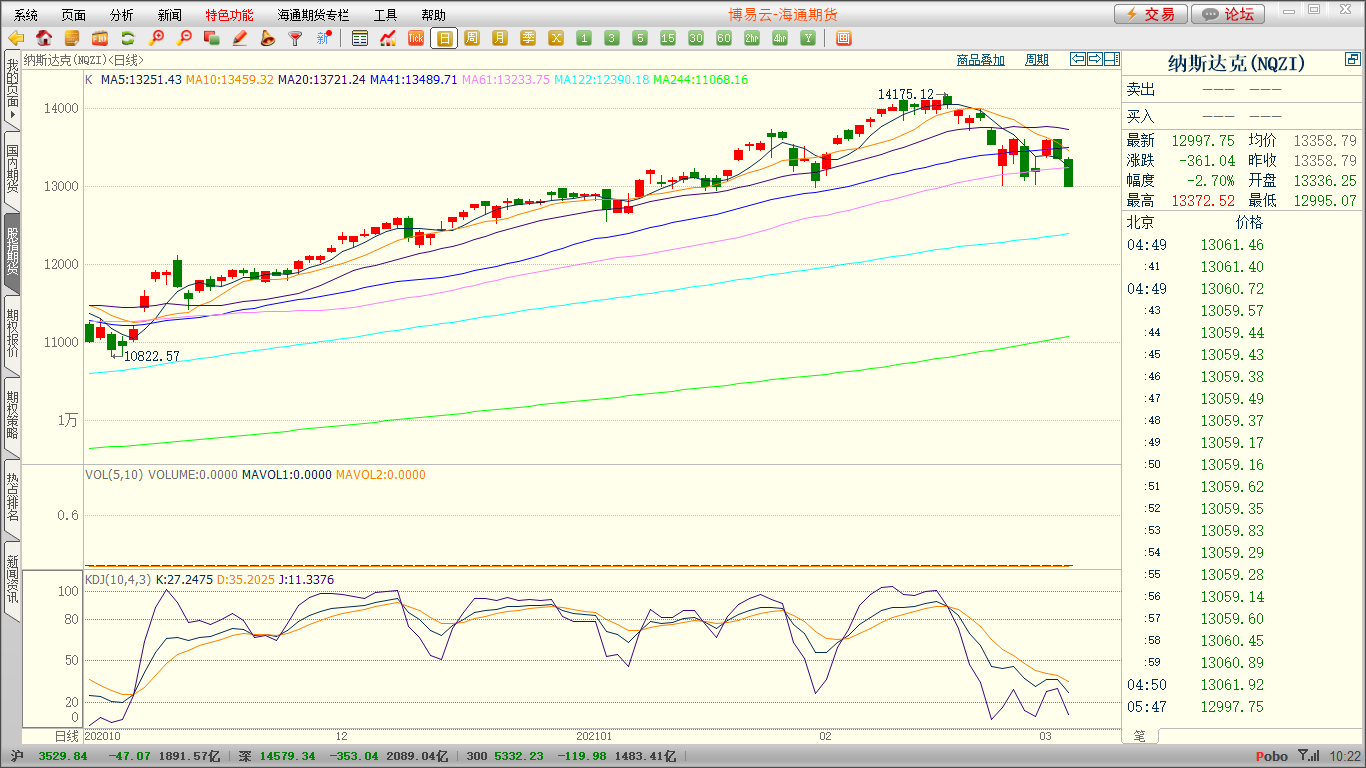Open the 页面 menu
The width and height of the screenshot is (1366, 768).
74,15
